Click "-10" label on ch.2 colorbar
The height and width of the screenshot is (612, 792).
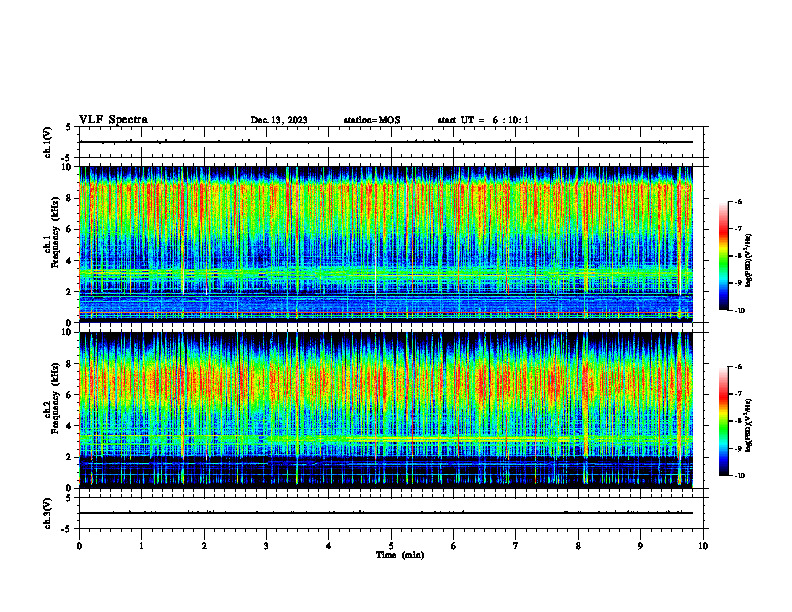[x=739, y=476]
